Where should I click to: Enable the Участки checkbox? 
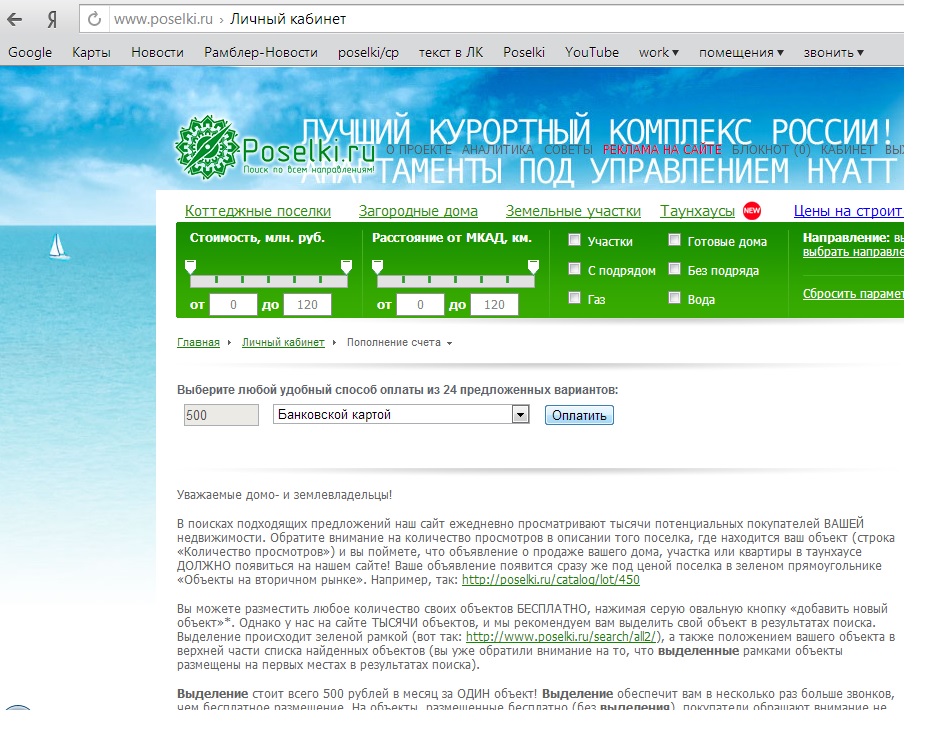[x=574, y=240]
